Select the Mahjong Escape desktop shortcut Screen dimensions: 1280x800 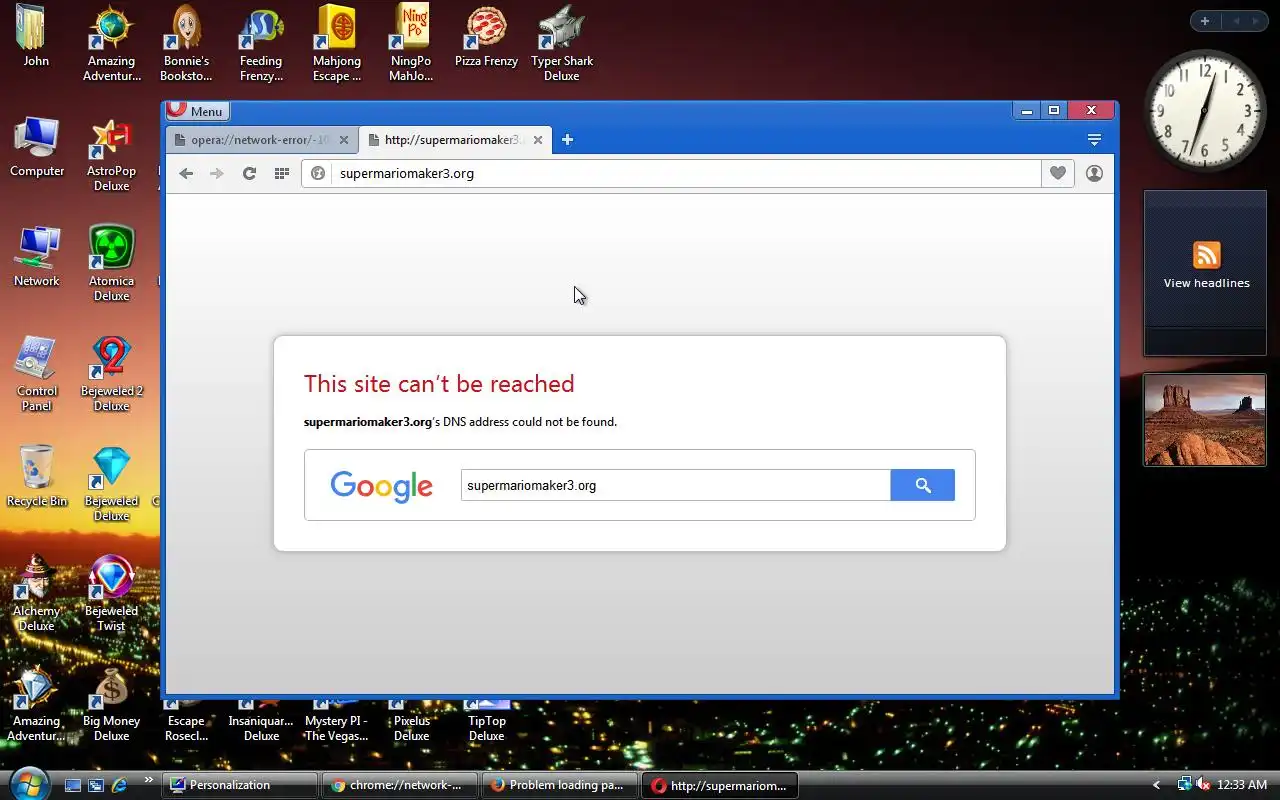point(337,44)
